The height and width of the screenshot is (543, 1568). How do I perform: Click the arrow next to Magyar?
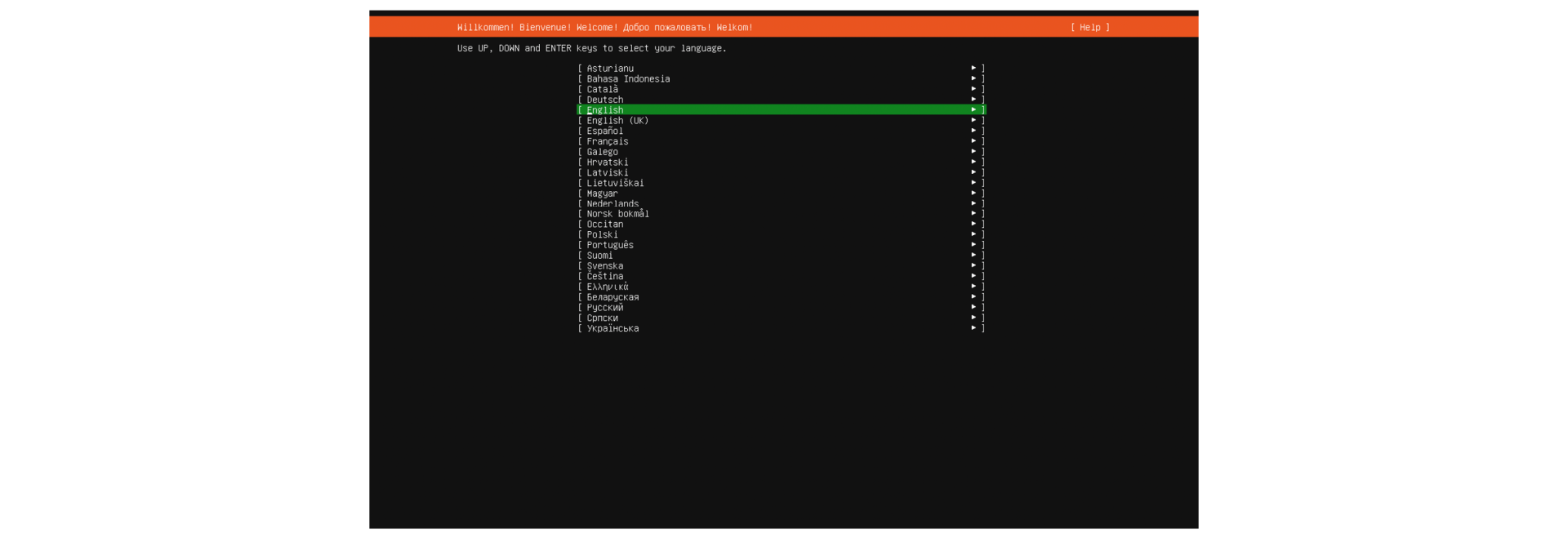coord(973,194)
